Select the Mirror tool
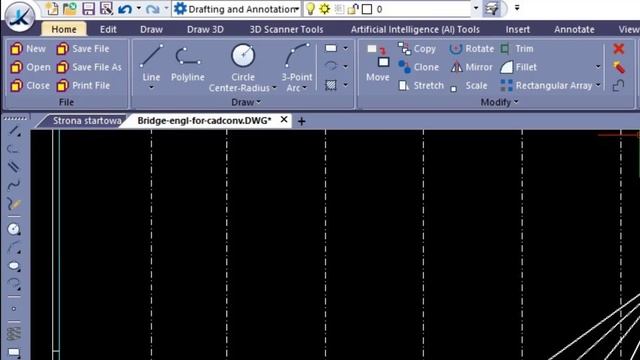 (x=471, y=67)
